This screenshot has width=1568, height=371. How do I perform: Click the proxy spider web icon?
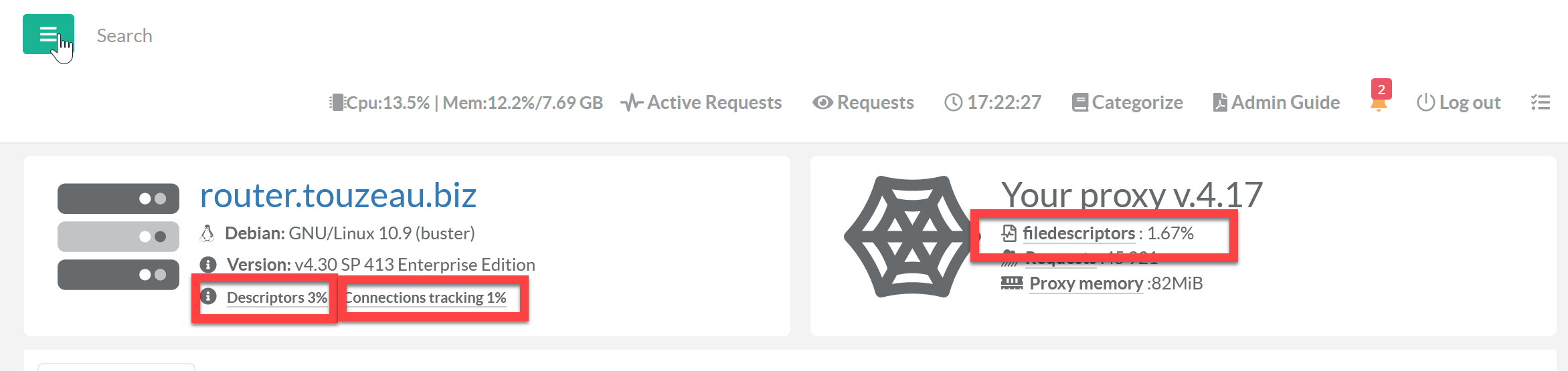(x=911, y=237)
